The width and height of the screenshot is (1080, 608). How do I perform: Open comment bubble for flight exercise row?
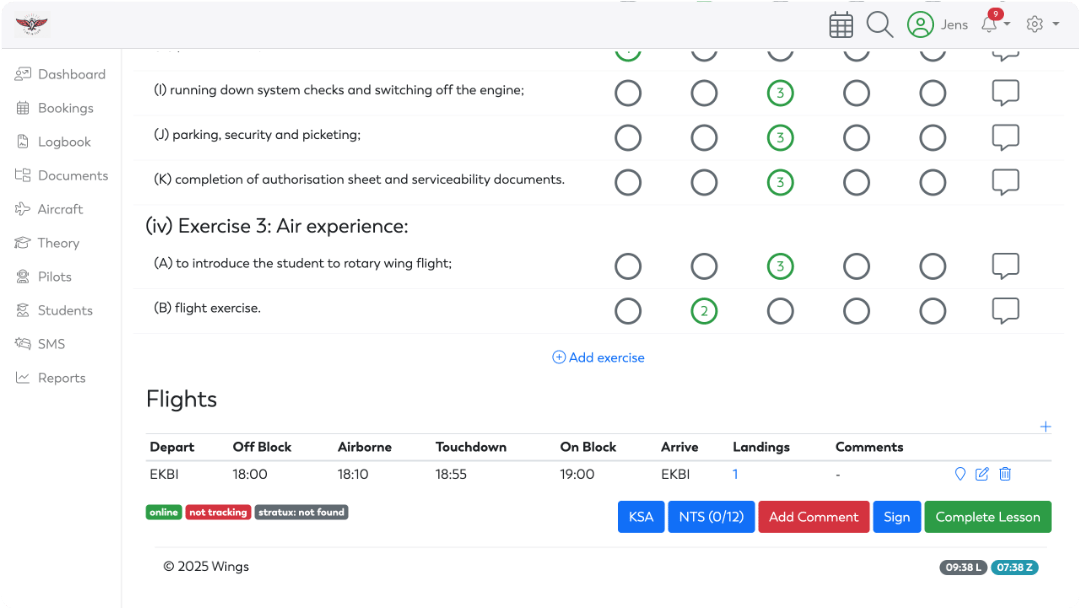(1005, 311)
